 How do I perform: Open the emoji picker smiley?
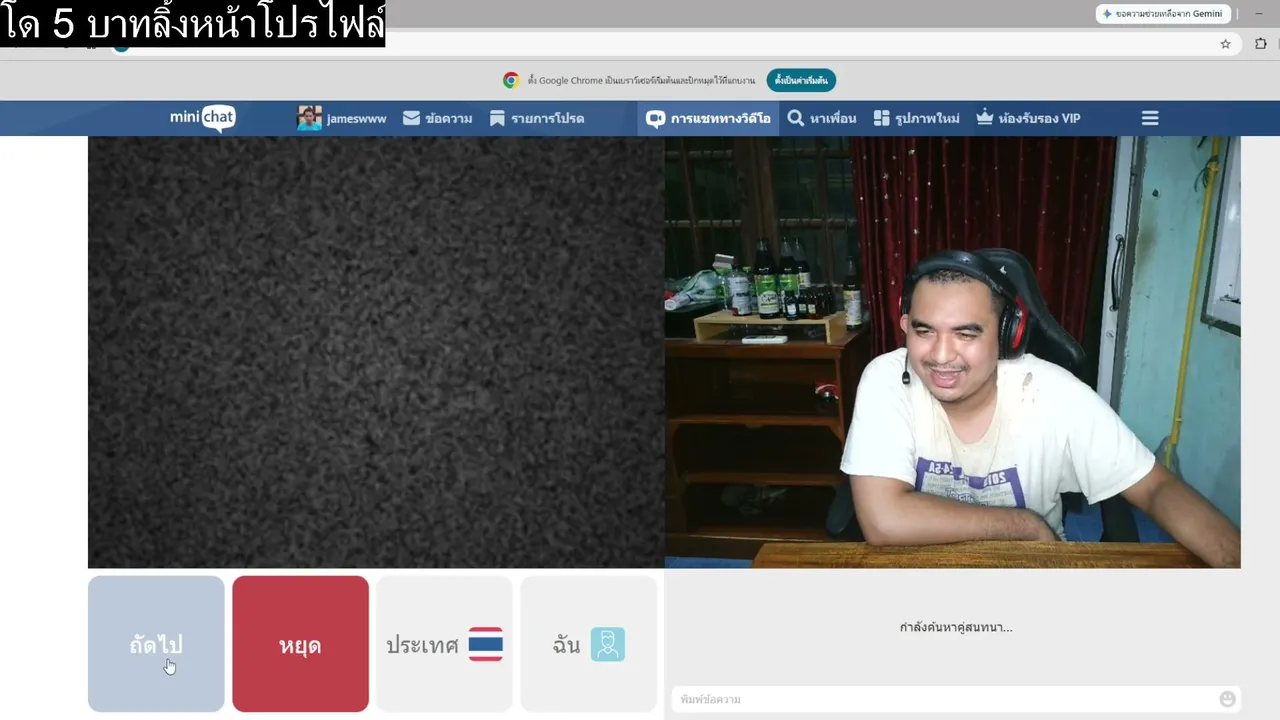pyautogui.click(x=1228, y=699)
